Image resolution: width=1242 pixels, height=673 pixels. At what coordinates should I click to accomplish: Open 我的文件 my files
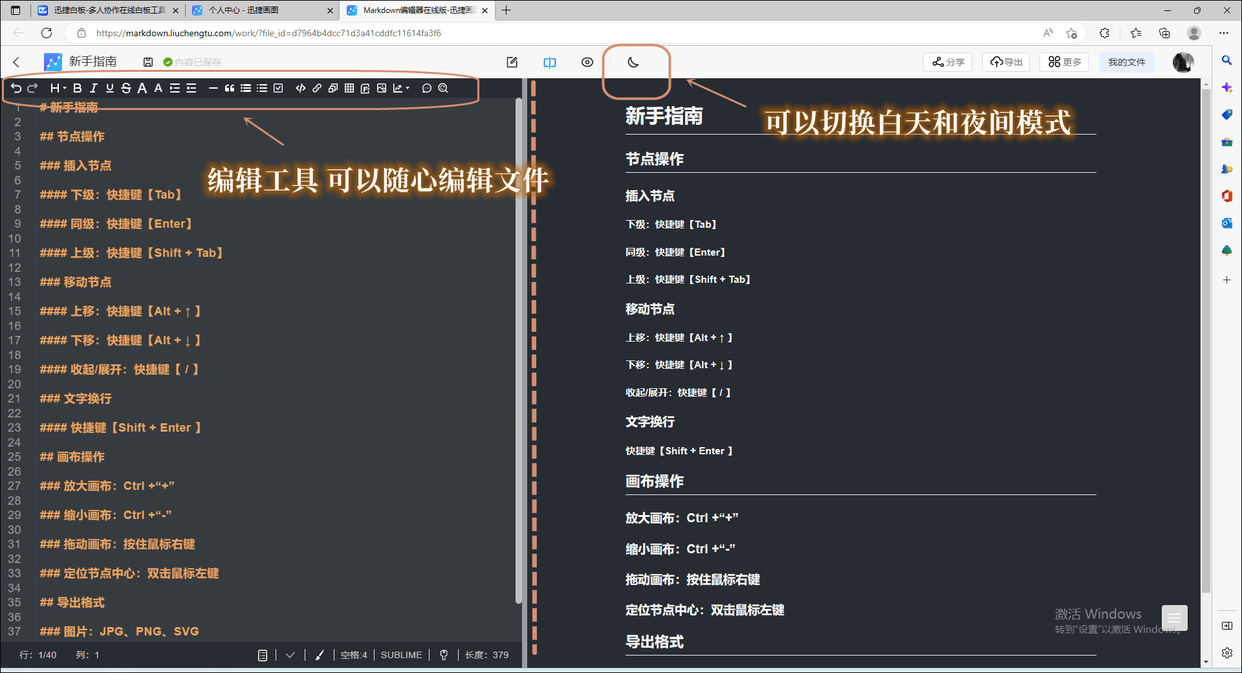[x=1127, y=62]
